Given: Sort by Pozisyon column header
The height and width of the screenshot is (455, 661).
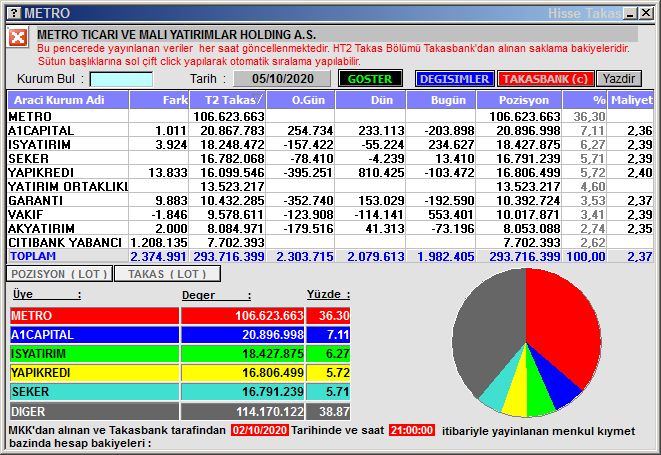Looking at the screenshot, I should [x=519, y=100].
